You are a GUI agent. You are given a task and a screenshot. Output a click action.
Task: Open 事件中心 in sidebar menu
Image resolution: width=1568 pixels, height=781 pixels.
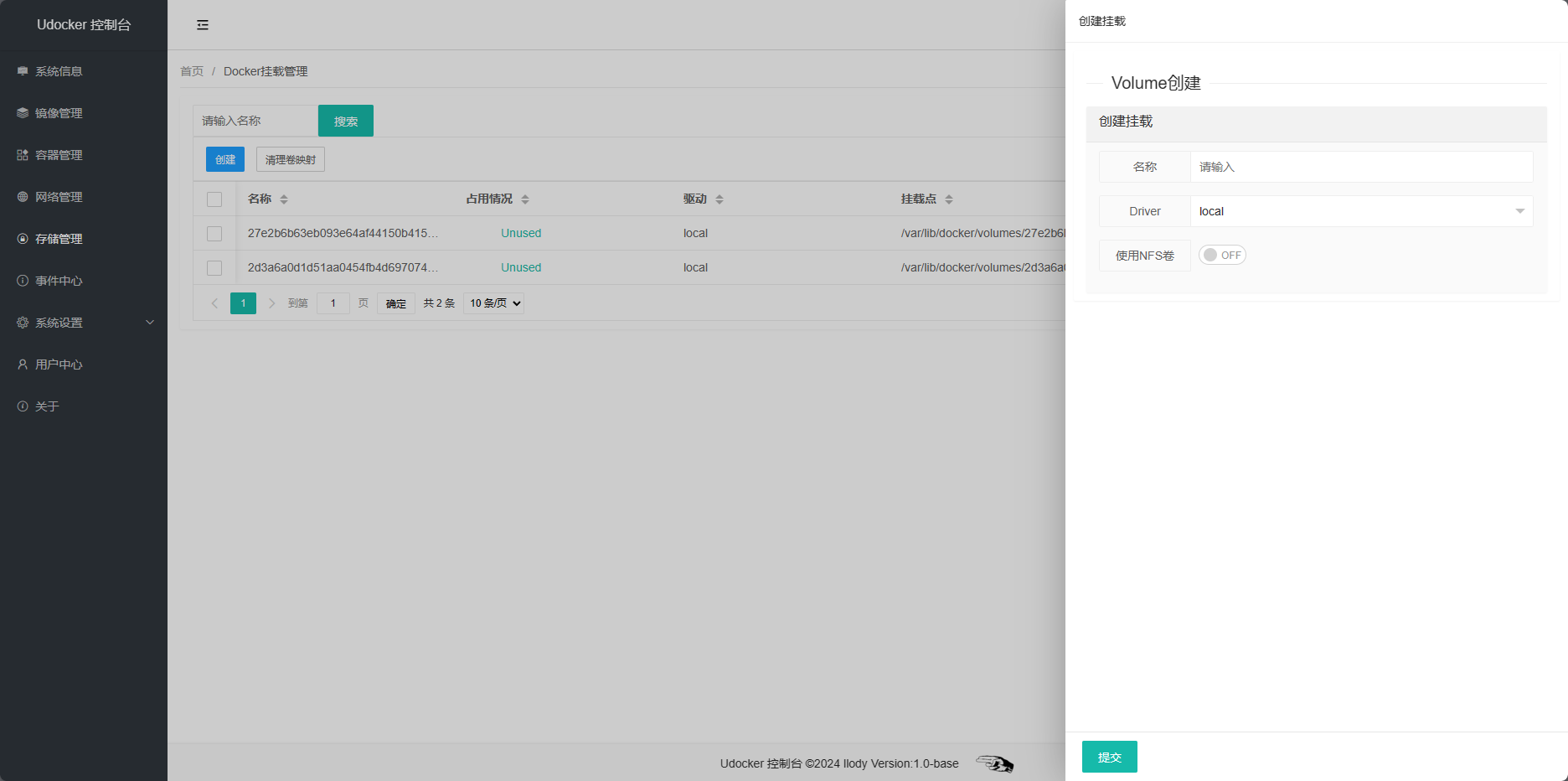(59, 281)
